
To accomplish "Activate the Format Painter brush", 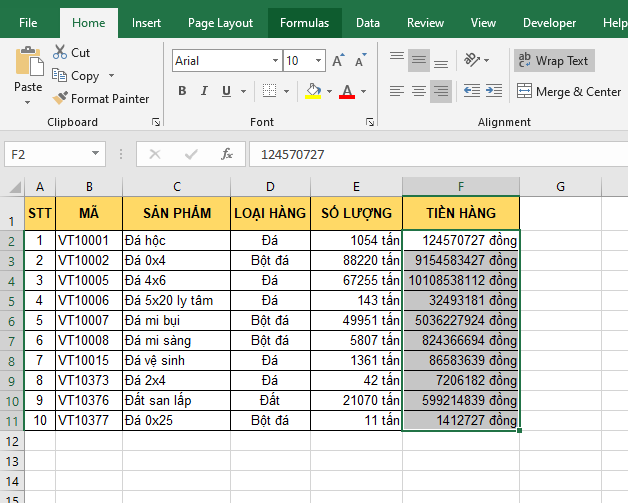I will (x=60, y=99).
